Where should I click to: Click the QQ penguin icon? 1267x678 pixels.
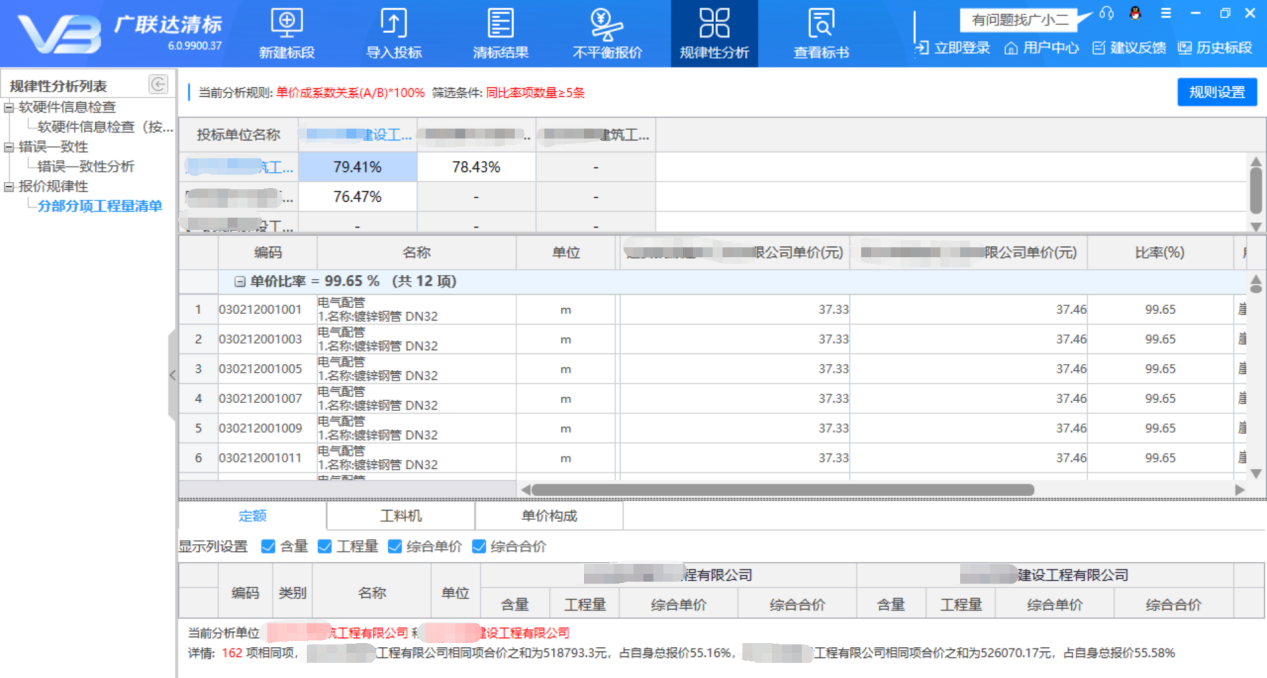pyautogui.click(x=1135, y=13)
